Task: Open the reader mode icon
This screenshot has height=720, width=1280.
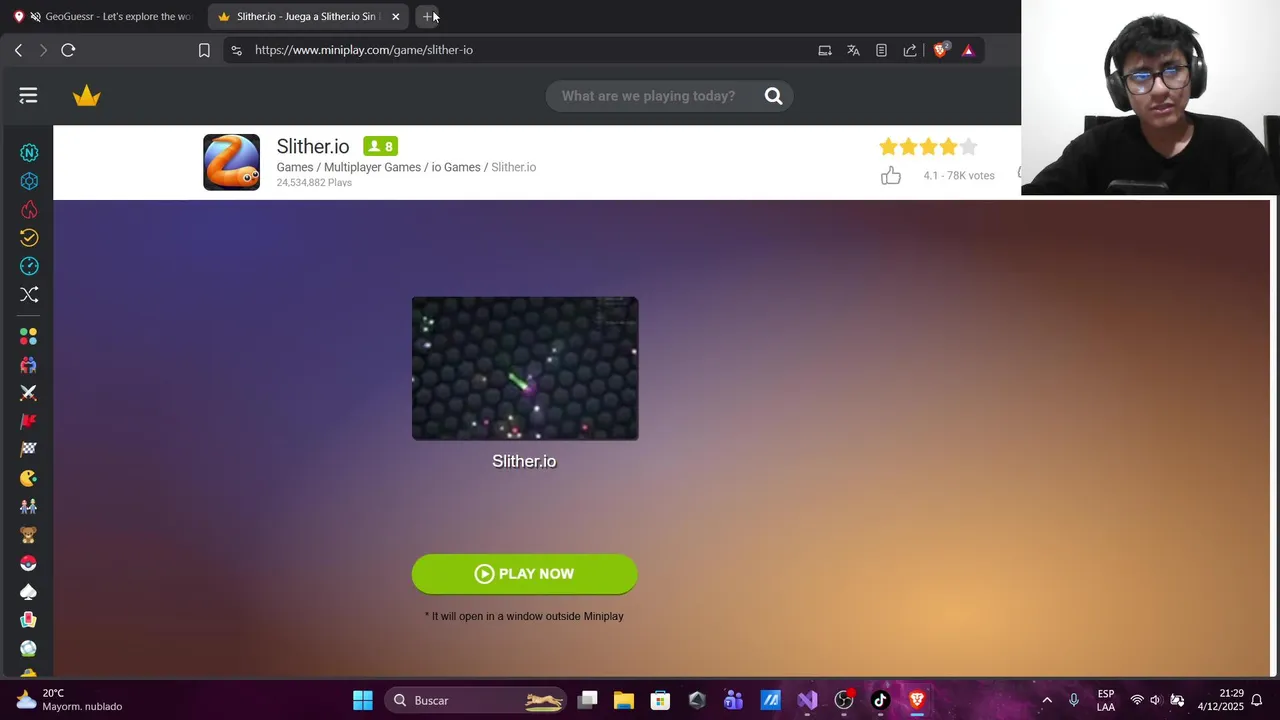Action: pos(881,50)
